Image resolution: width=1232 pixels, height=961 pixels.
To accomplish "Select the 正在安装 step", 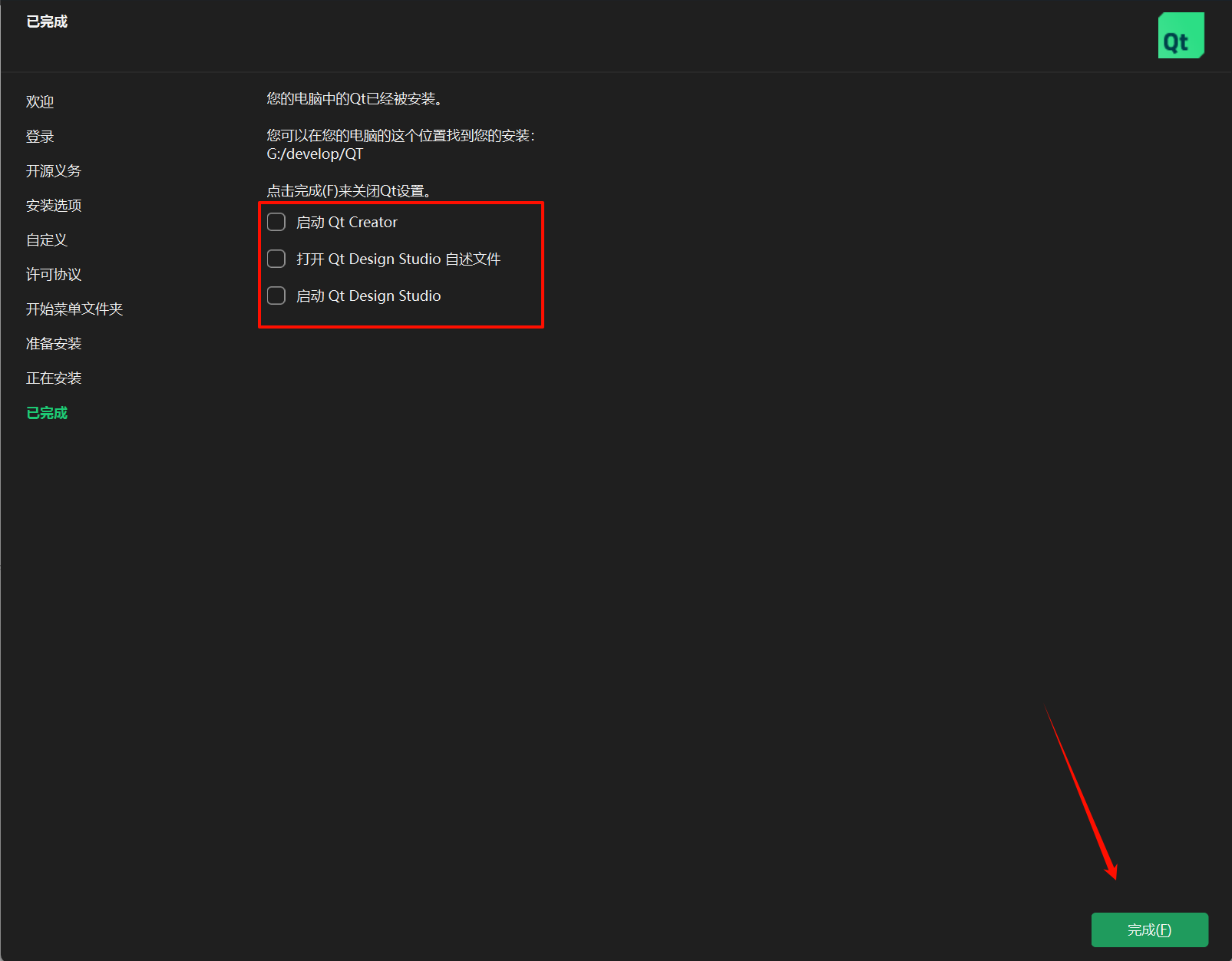I will coord(53,378).
